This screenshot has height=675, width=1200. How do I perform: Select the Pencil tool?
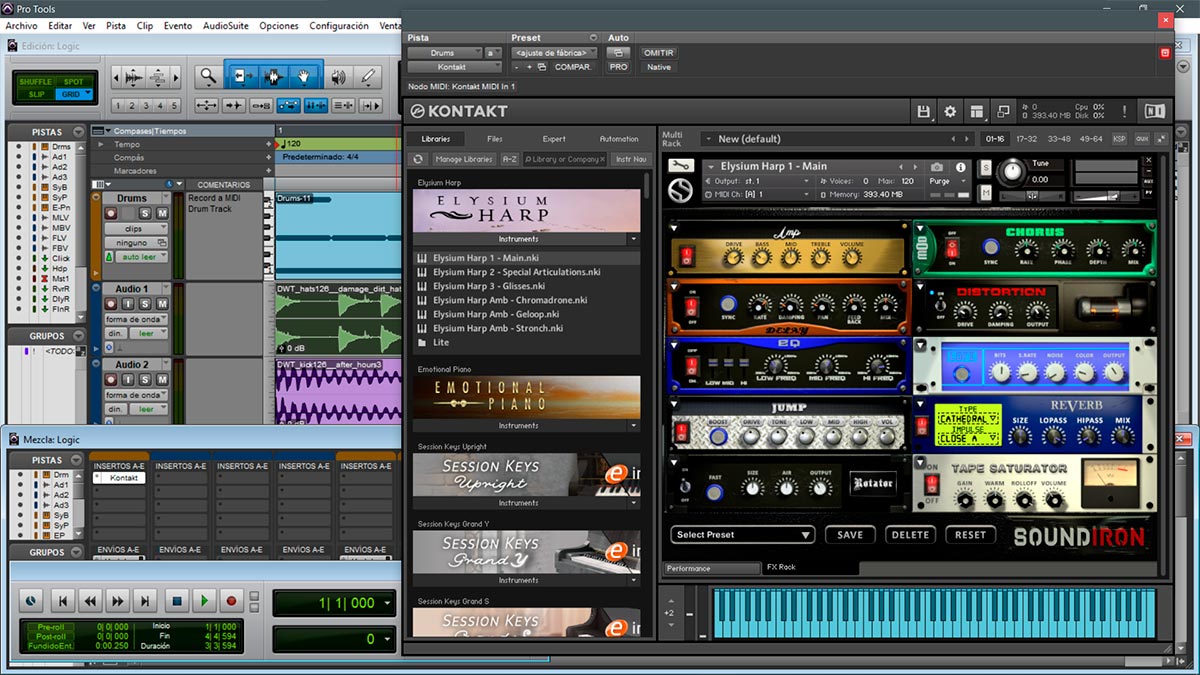368,76
